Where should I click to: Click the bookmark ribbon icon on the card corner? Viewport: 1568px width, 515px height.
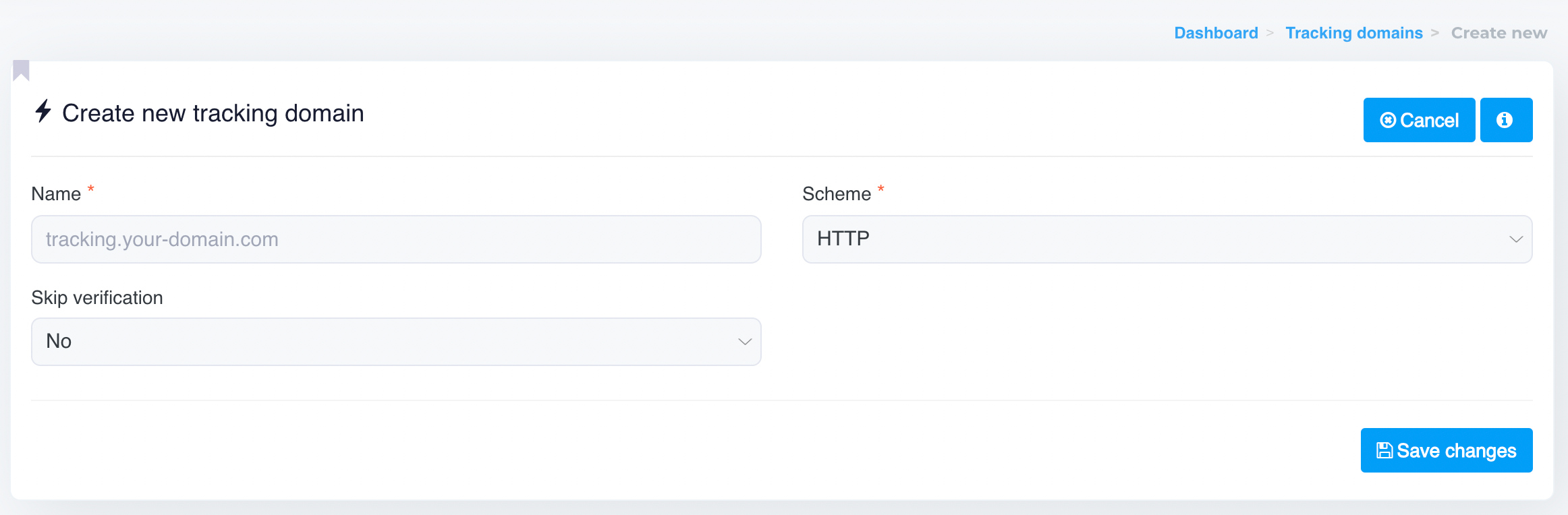[22, 70]
